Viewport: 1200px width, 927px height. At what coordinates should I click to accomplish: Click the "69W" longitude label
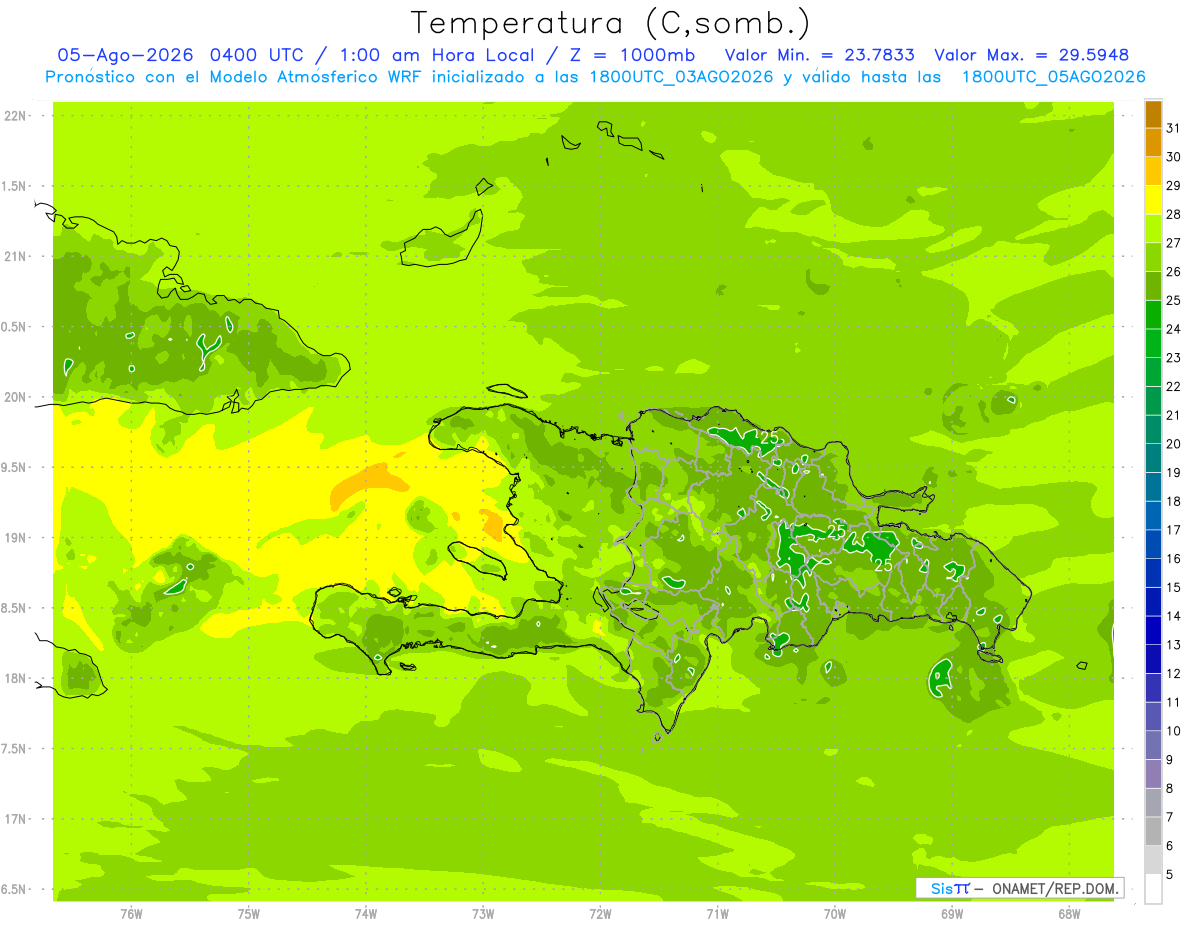[x=952, y=914]
